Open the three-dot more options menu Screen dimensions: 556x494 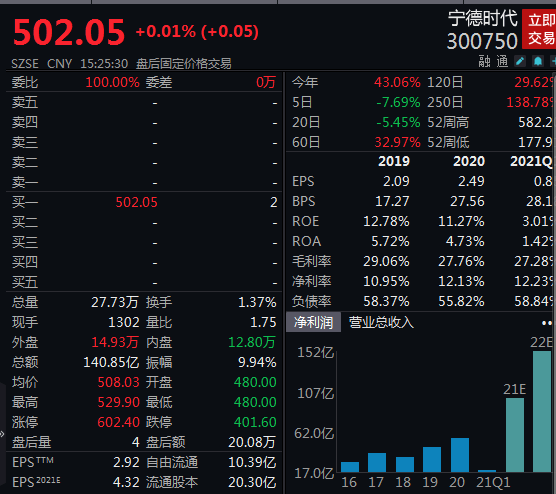click(x=547, y=323)
